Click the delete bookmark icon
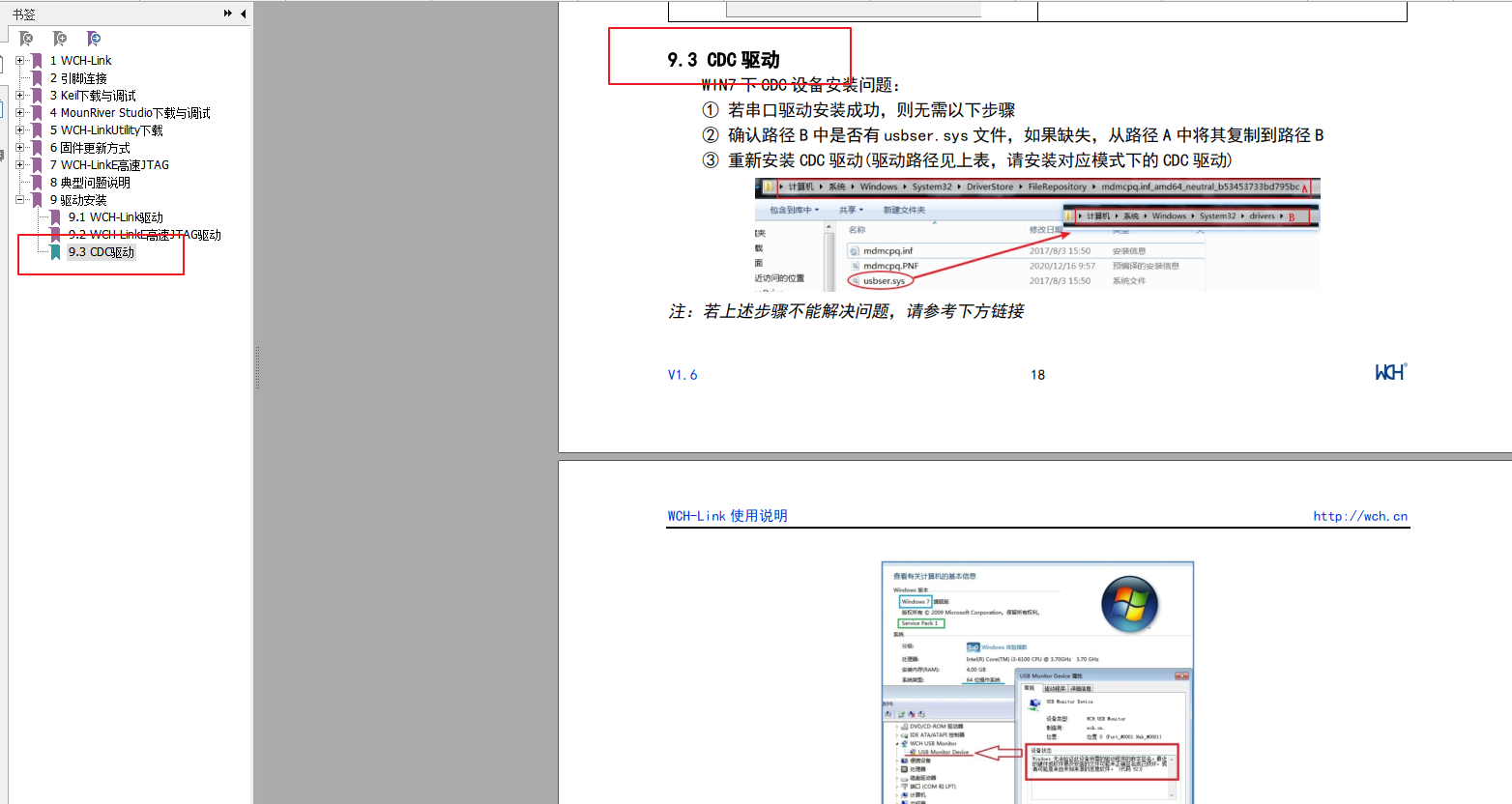The image size is (1512, 804). [x=27, y=39]
